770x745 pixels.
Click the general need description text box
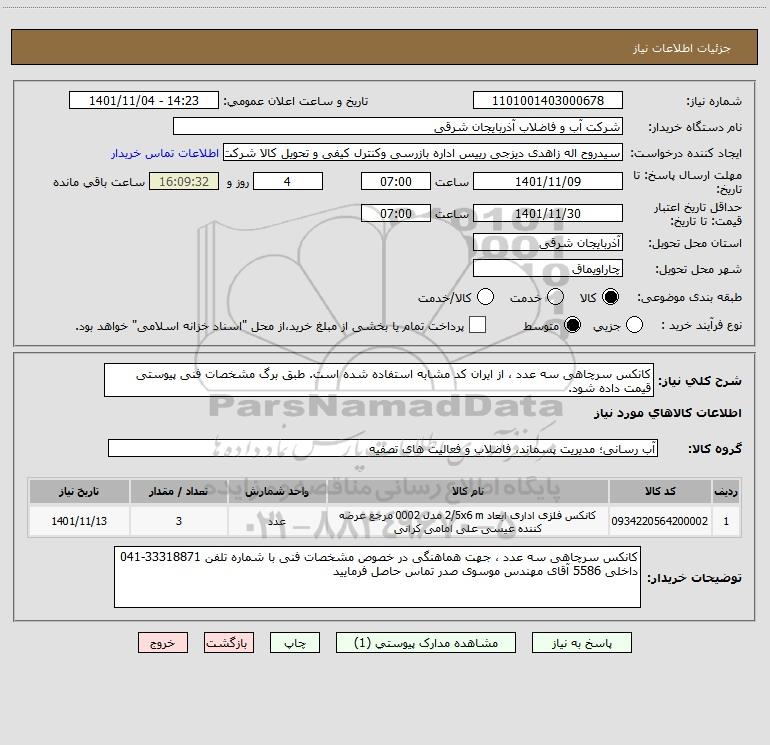point(379,380)
